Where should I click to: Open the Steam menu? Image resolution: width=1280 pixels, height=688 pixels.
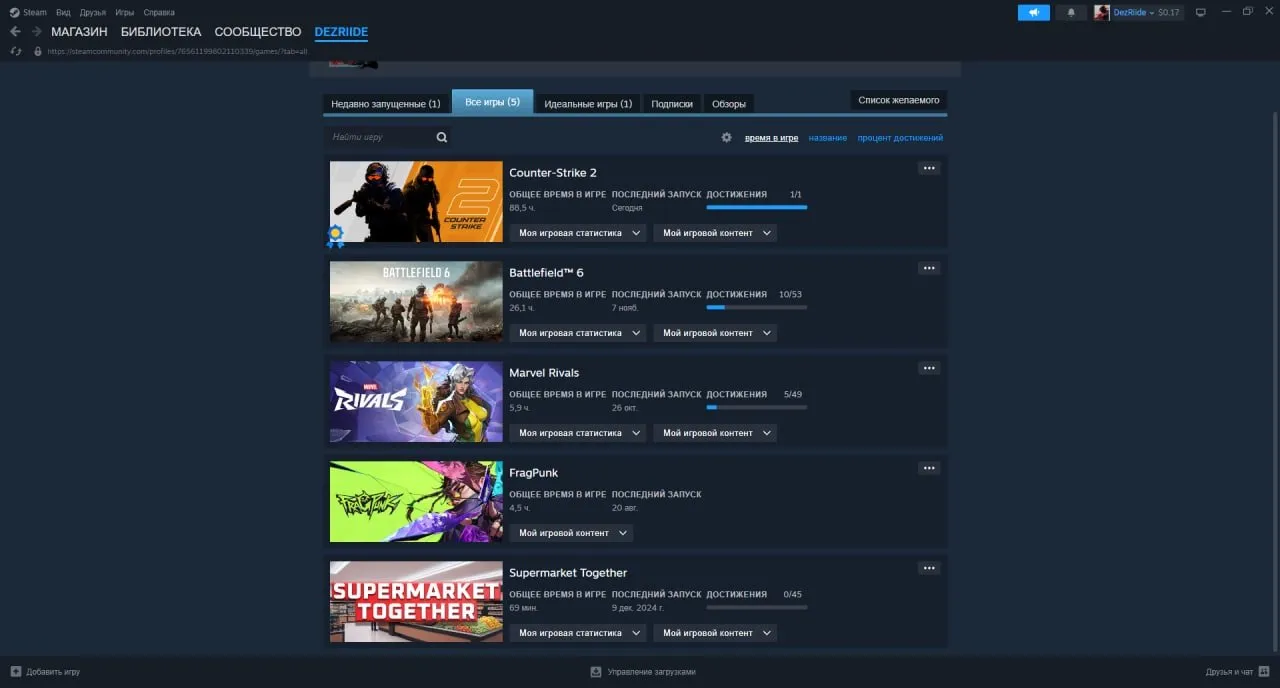[35, 12]
